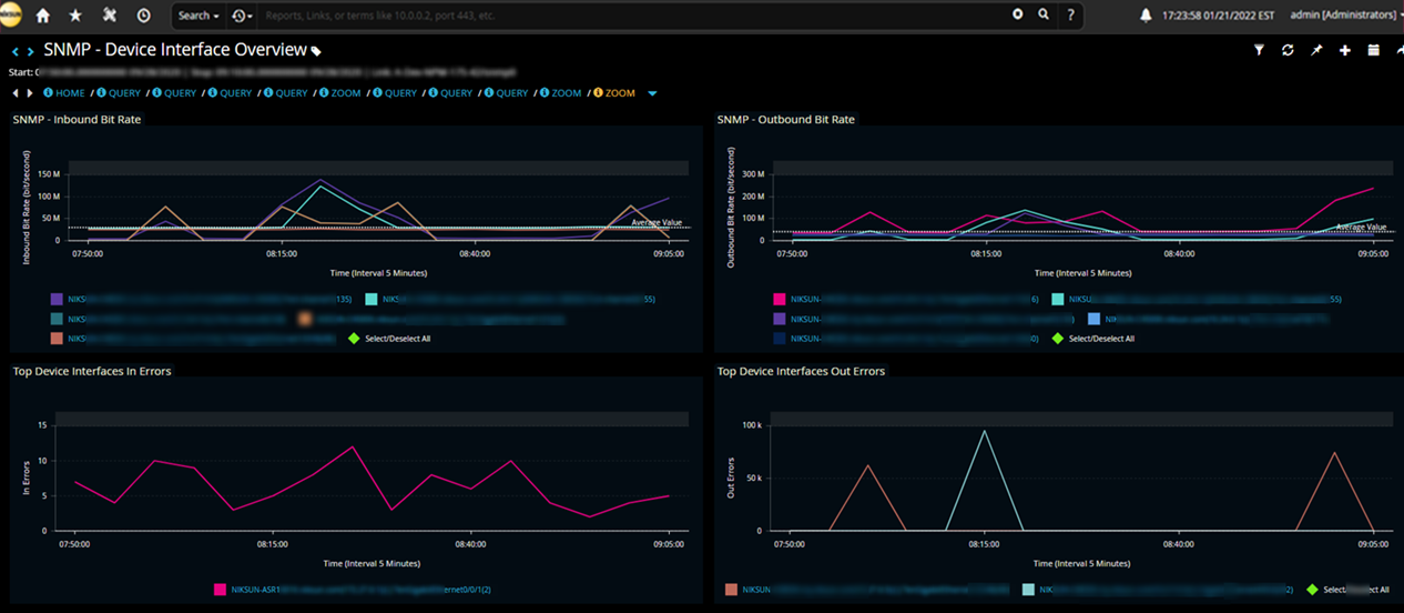Toggle the dark teal series in Inbound legend
Screen dimensions: 1404x613
tap(168, 319)
